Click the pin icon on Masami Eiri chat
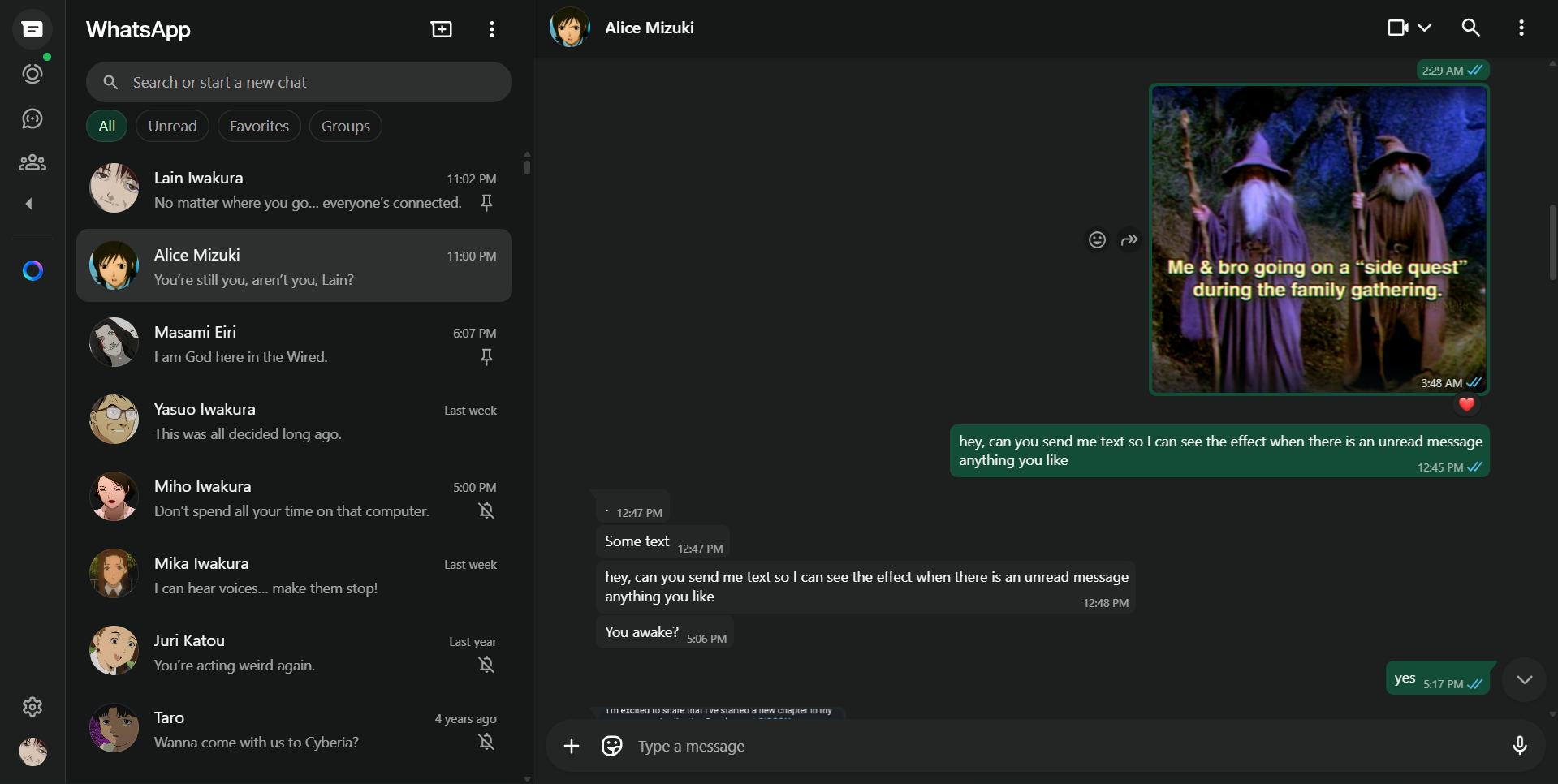The height and width of the screenshot is (784, 1558). [x=486, y=356]
